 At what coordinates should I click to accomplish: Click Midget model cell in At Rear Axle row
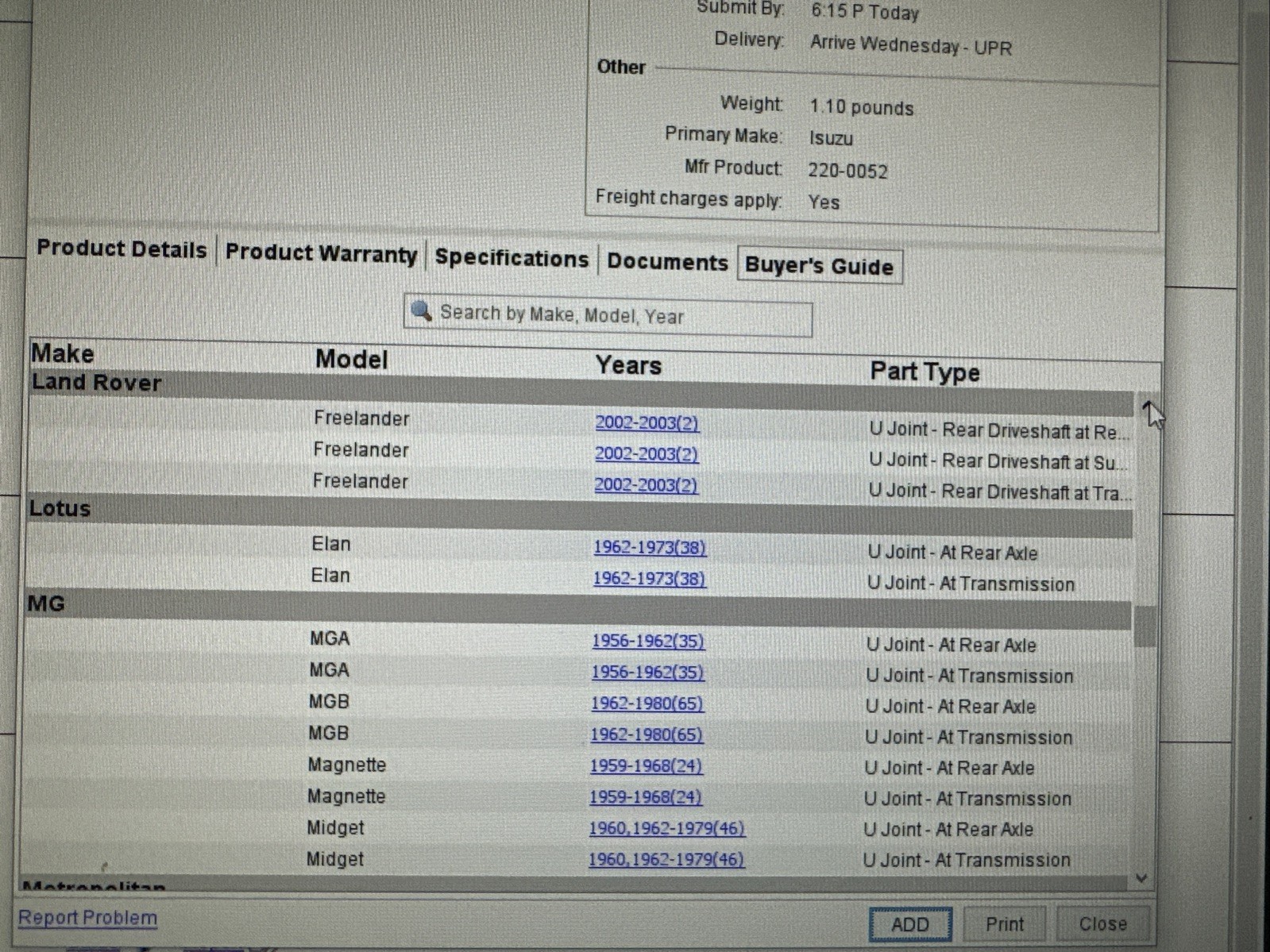click(335, 828)
